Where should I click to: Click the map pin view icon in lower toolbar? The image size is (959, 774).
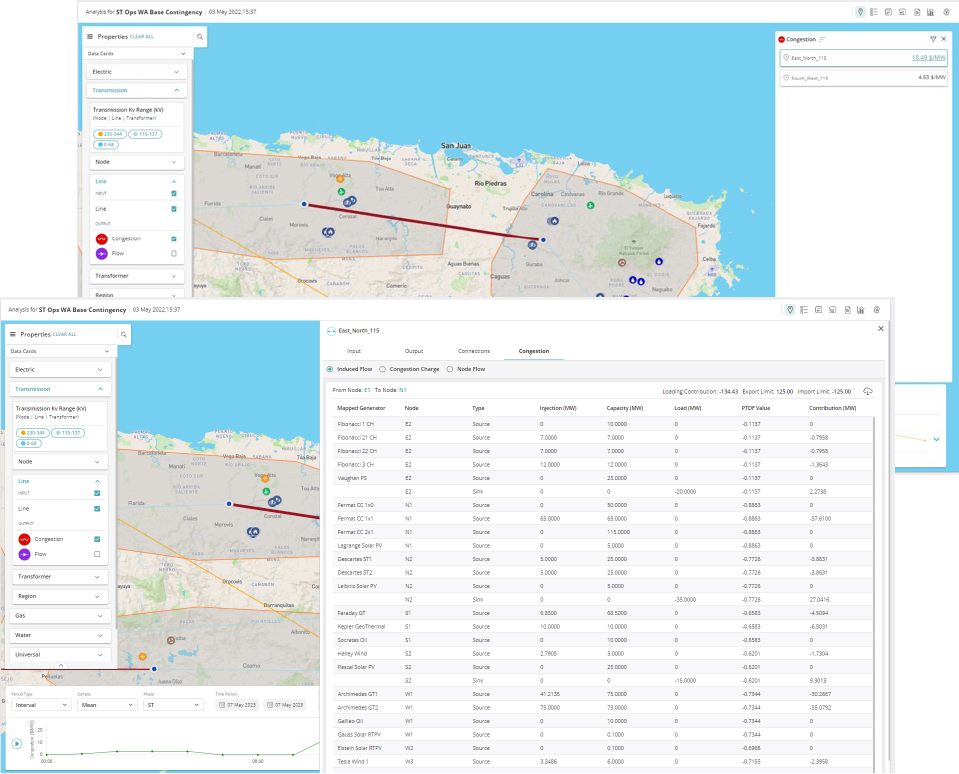tap(790, 310)
